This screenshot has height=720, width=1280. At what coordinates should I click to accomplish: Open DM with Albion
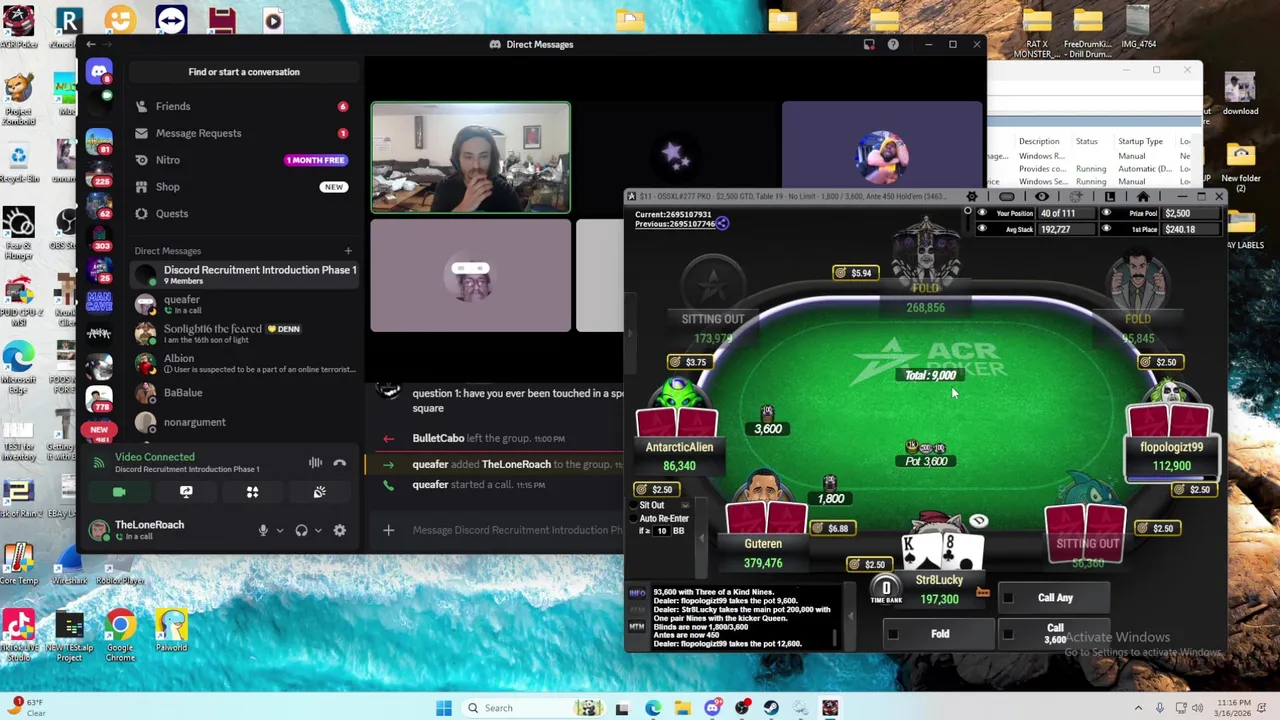(243, 363)
